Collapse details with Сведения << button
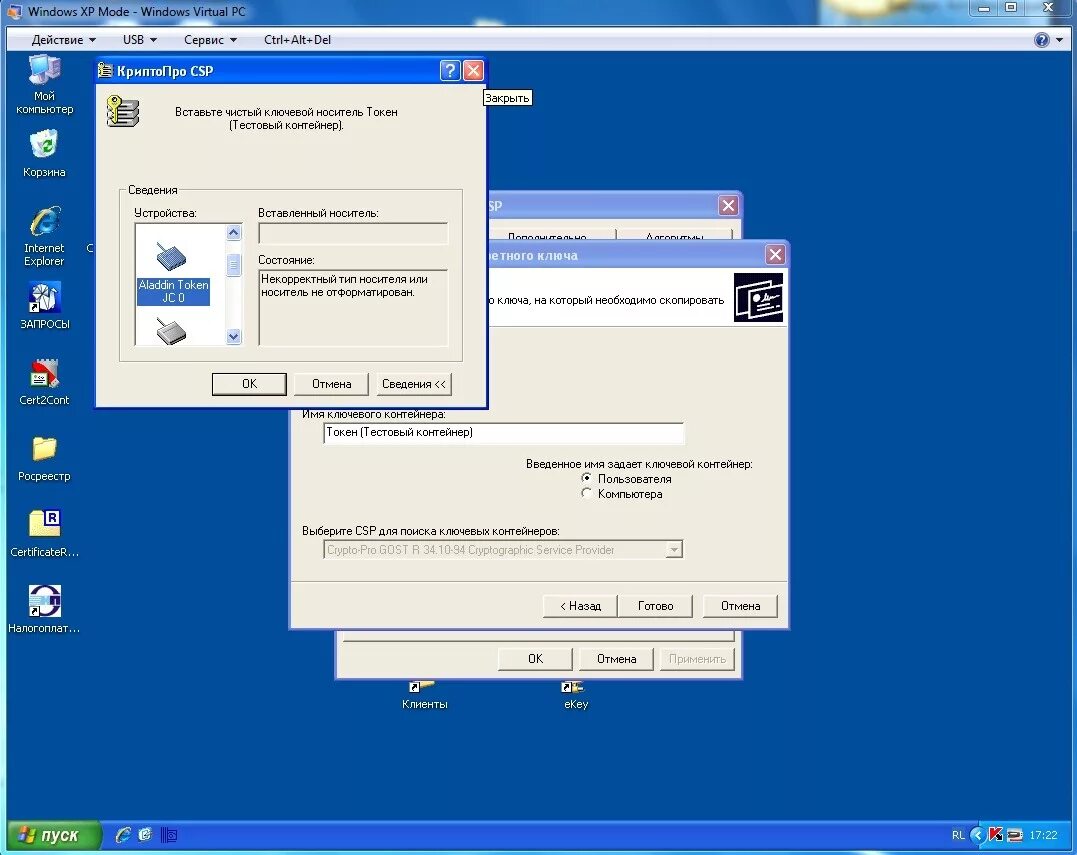The image size is (1077, 855). point(413,384)
